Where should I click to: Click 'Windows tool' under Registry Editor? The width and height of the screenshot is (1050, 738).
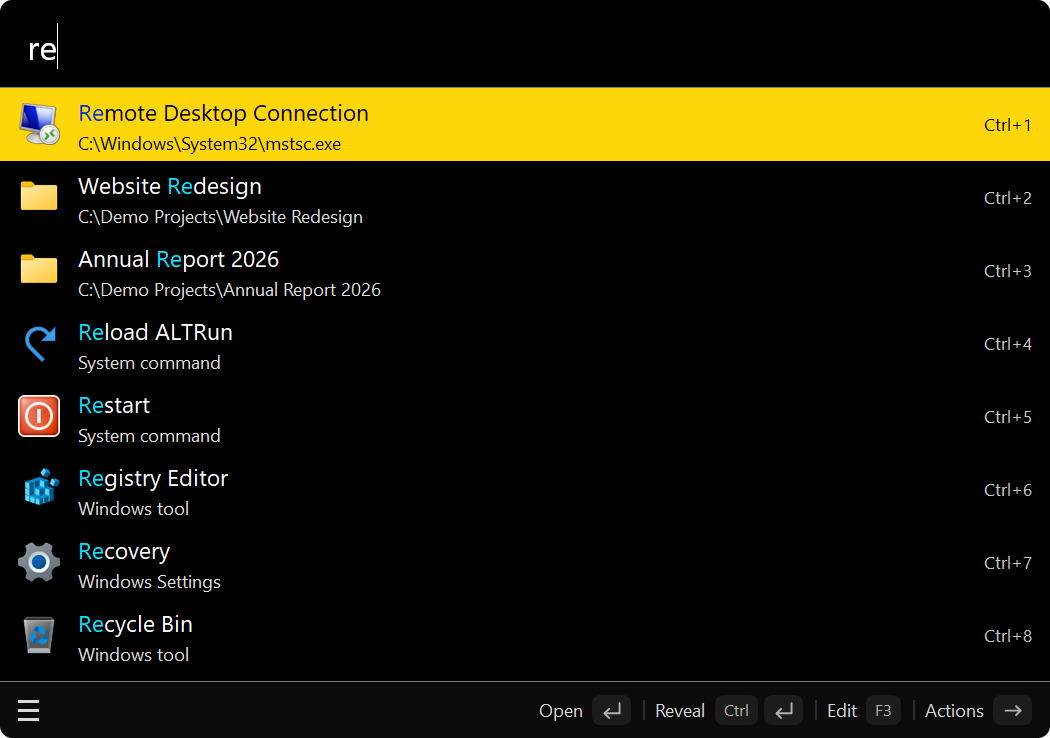(x=134, y=509)
